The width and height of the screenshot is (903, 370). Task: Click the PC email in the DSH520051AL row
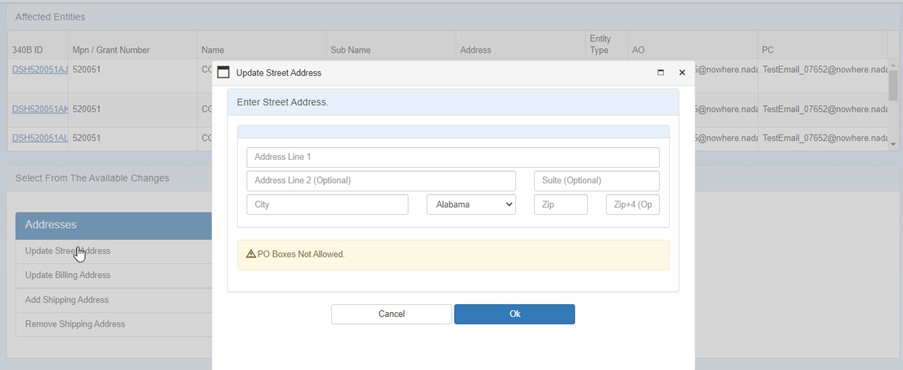coord(825,138)
